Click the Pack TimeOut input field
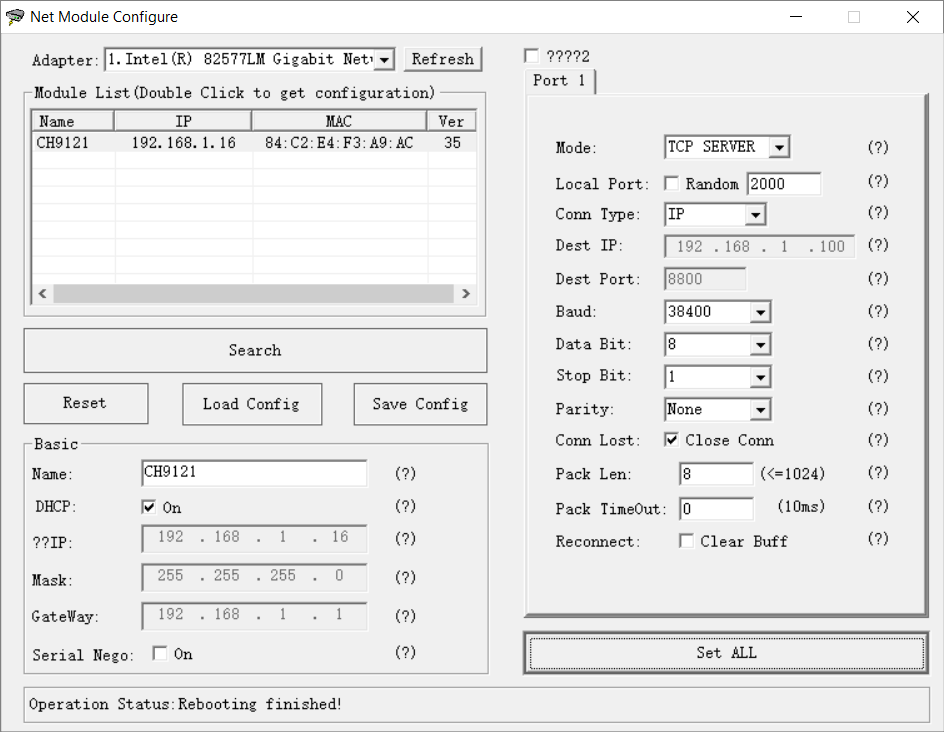This screenshot has width=944, height=732. pyautogui.click(x=716, y=509)
